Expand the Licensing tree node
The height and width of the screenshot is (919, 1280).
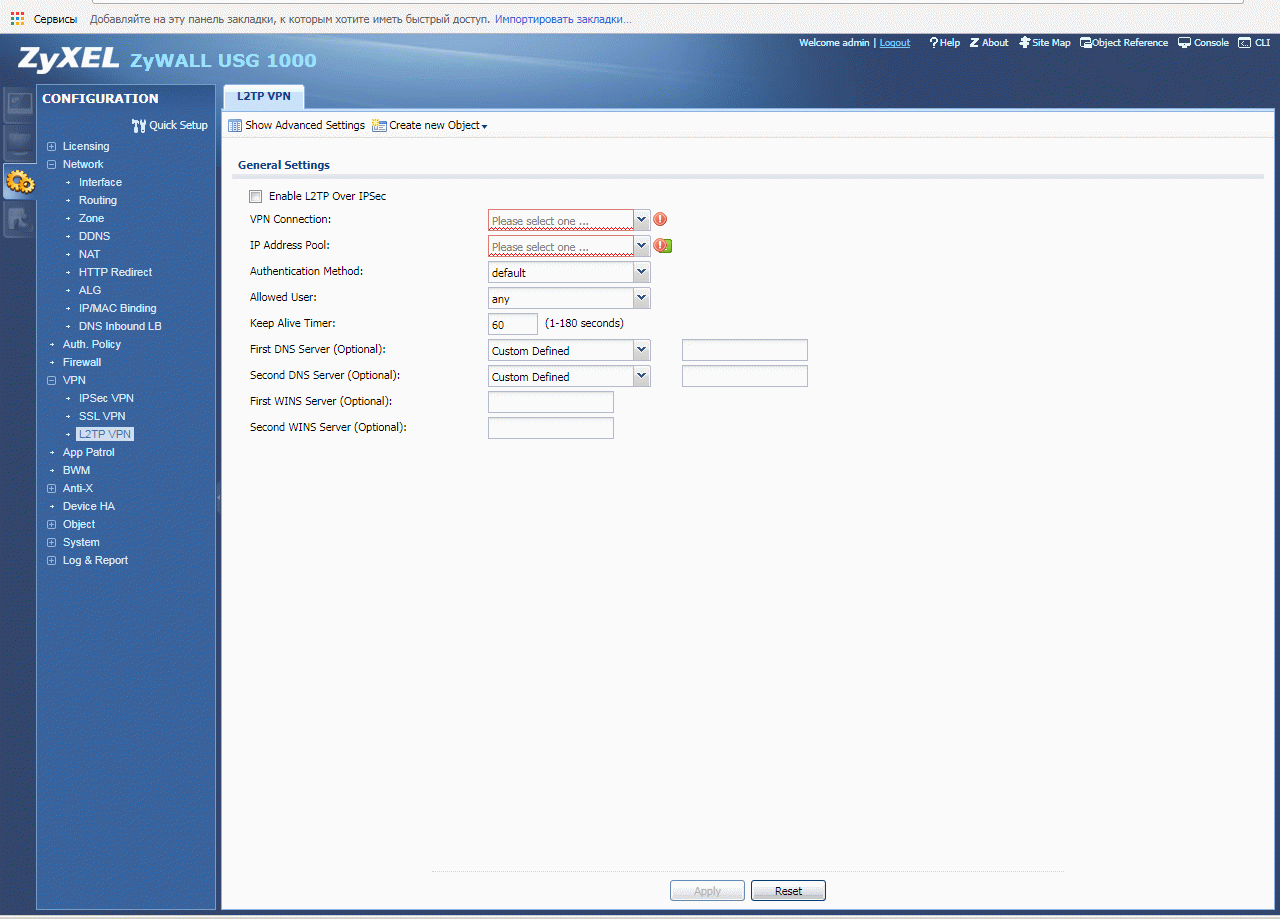coord(52,146)
